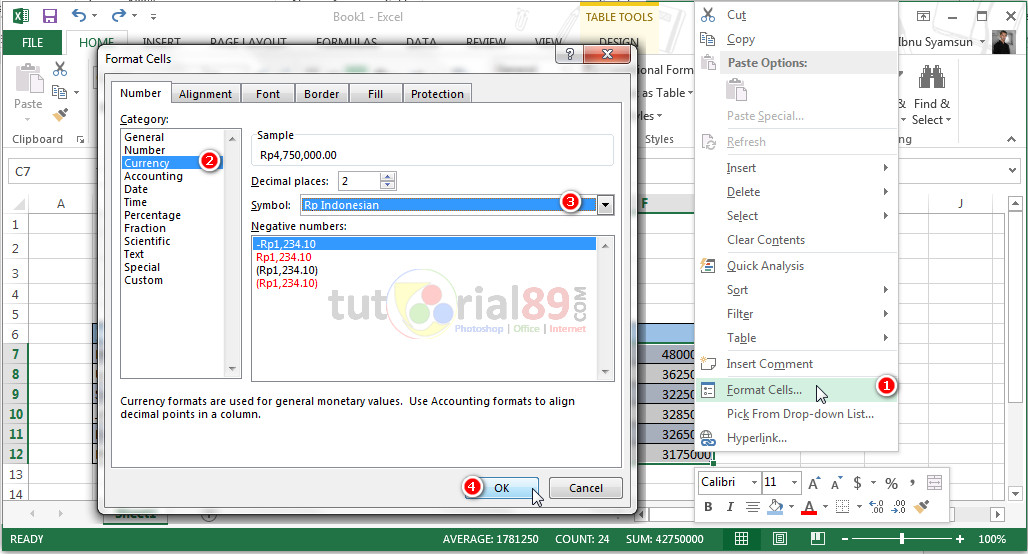Viewport: 1028px width, 554px height.
Task: Expand Sort submenu in context menu
Action: (885, 290)
